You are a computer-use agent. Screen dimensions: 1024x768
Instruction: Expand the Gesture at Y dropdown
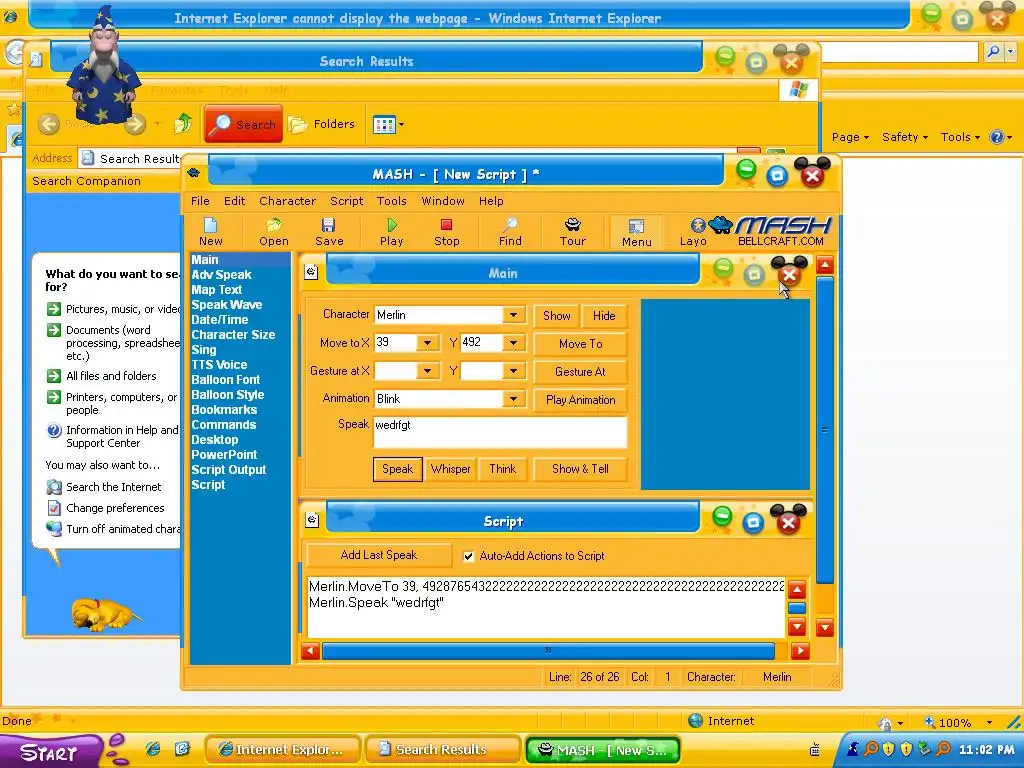click(513, 371)
